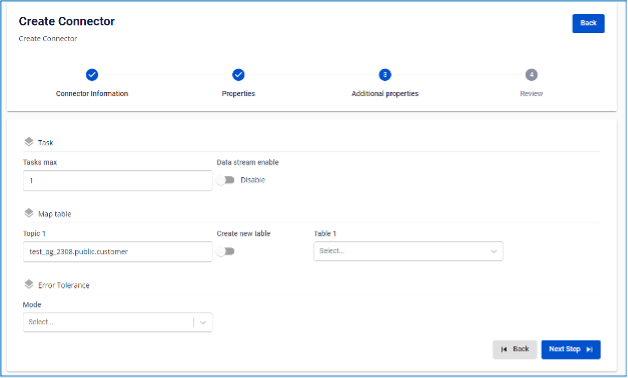
Task: Click the Tasks max label
Action: click(x=40, y=162)
